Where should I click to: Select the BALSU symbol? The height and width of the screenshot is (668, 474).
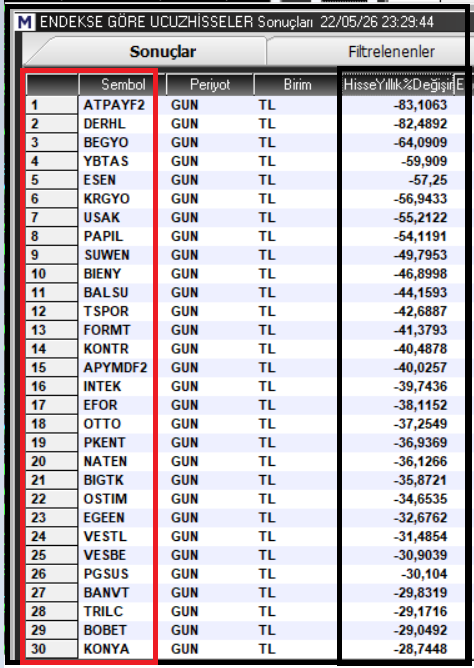pos(106,292)
